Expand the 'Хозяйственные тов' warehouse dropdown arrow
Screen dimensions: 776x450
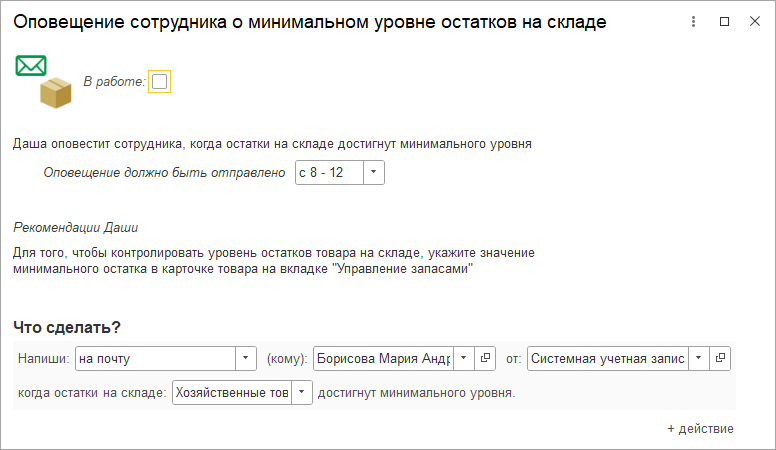point(301,393)
